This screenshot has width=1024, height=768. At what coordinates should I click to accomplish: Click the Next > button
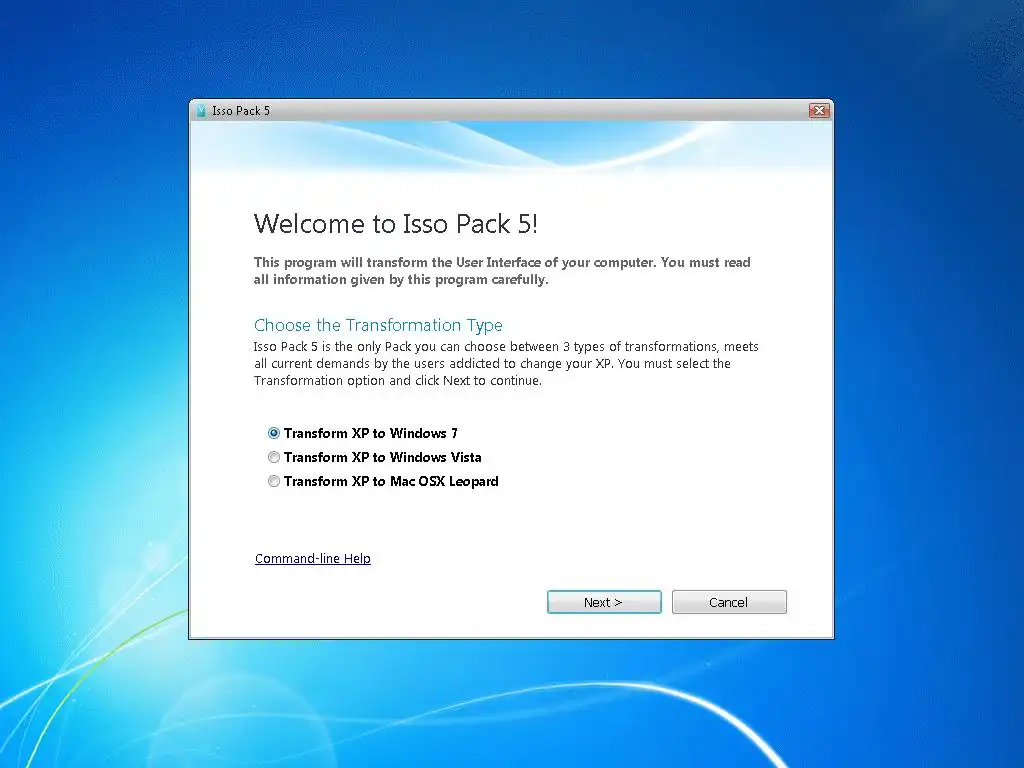pyautogui.click(x=604, y=602)
